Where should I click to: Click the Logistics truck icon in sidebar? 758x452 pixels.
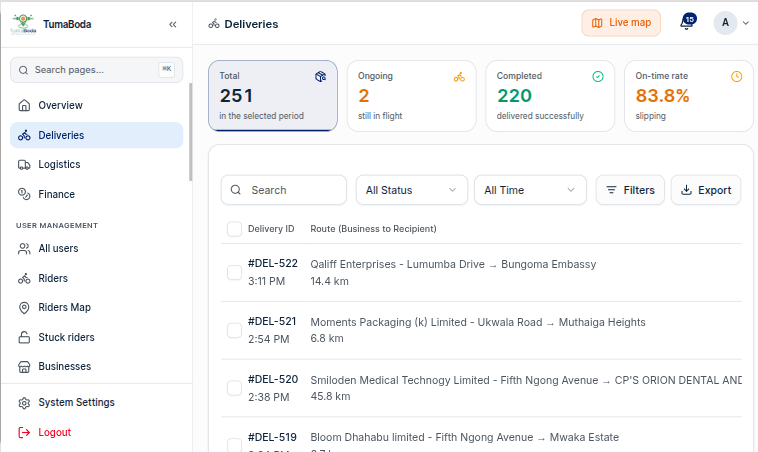(24, 165)
